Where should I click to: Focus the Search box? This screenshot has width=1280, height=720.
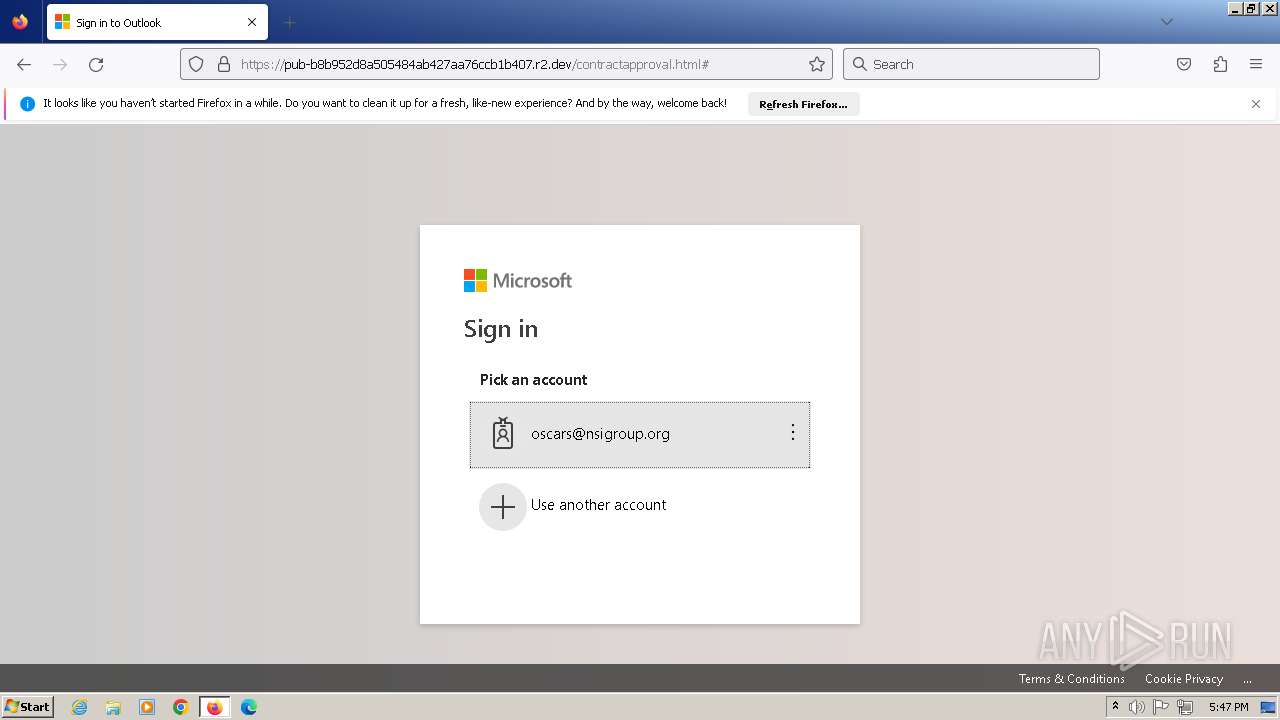coord(971,64)
